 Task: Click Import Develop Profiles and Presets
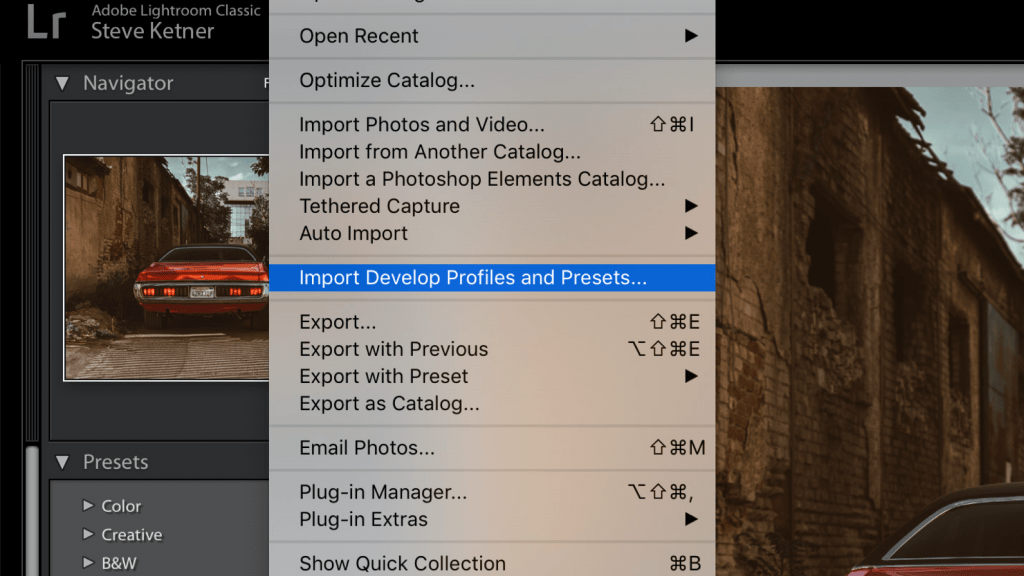pos(473,278)
